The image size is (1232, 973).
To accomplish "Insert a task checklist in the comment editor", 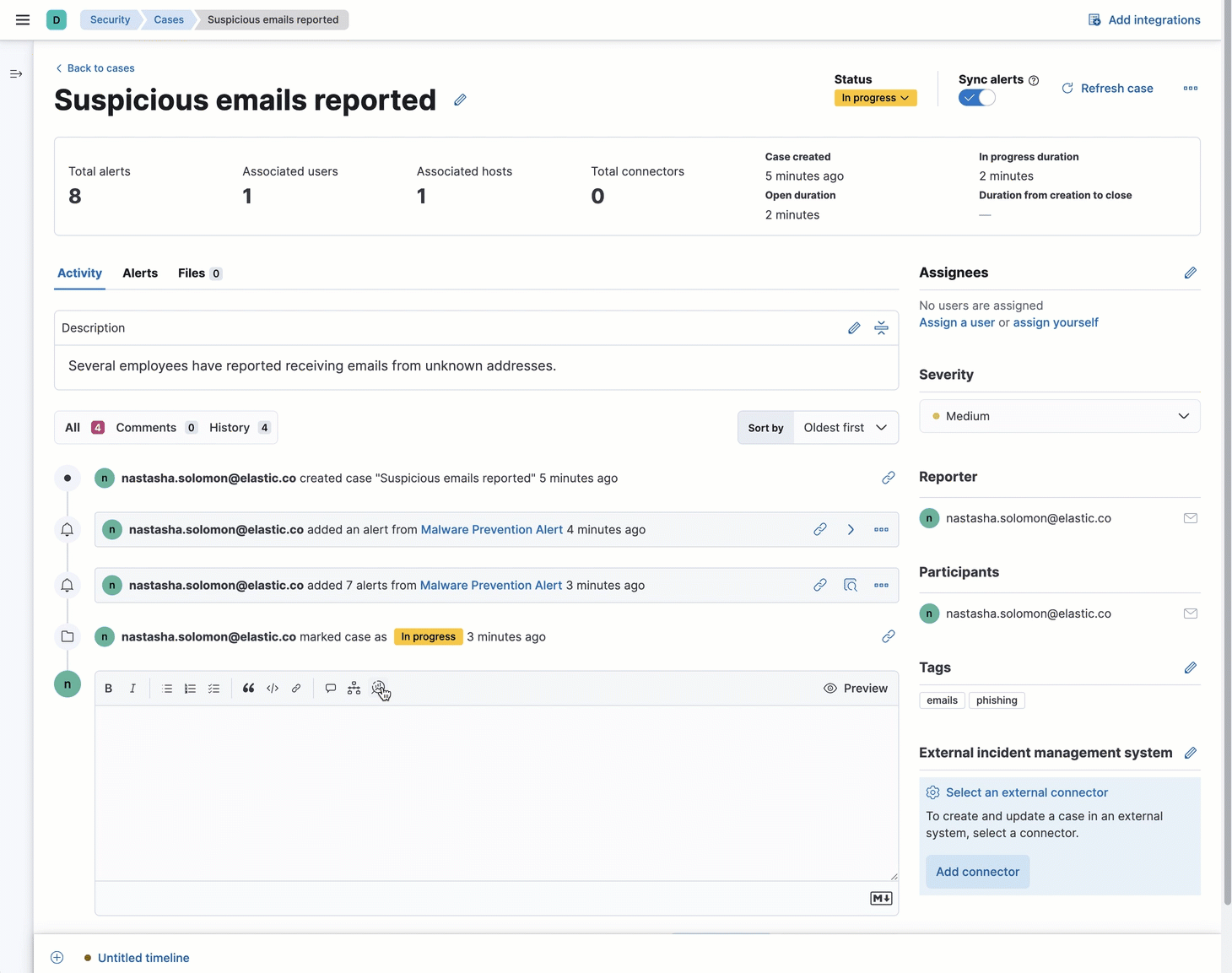I will (x=213, y=688).
